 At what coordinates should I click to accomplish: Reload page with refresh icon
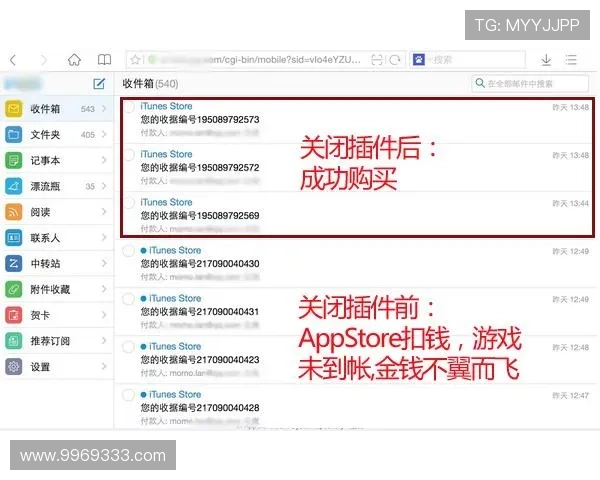pos(395,60)
